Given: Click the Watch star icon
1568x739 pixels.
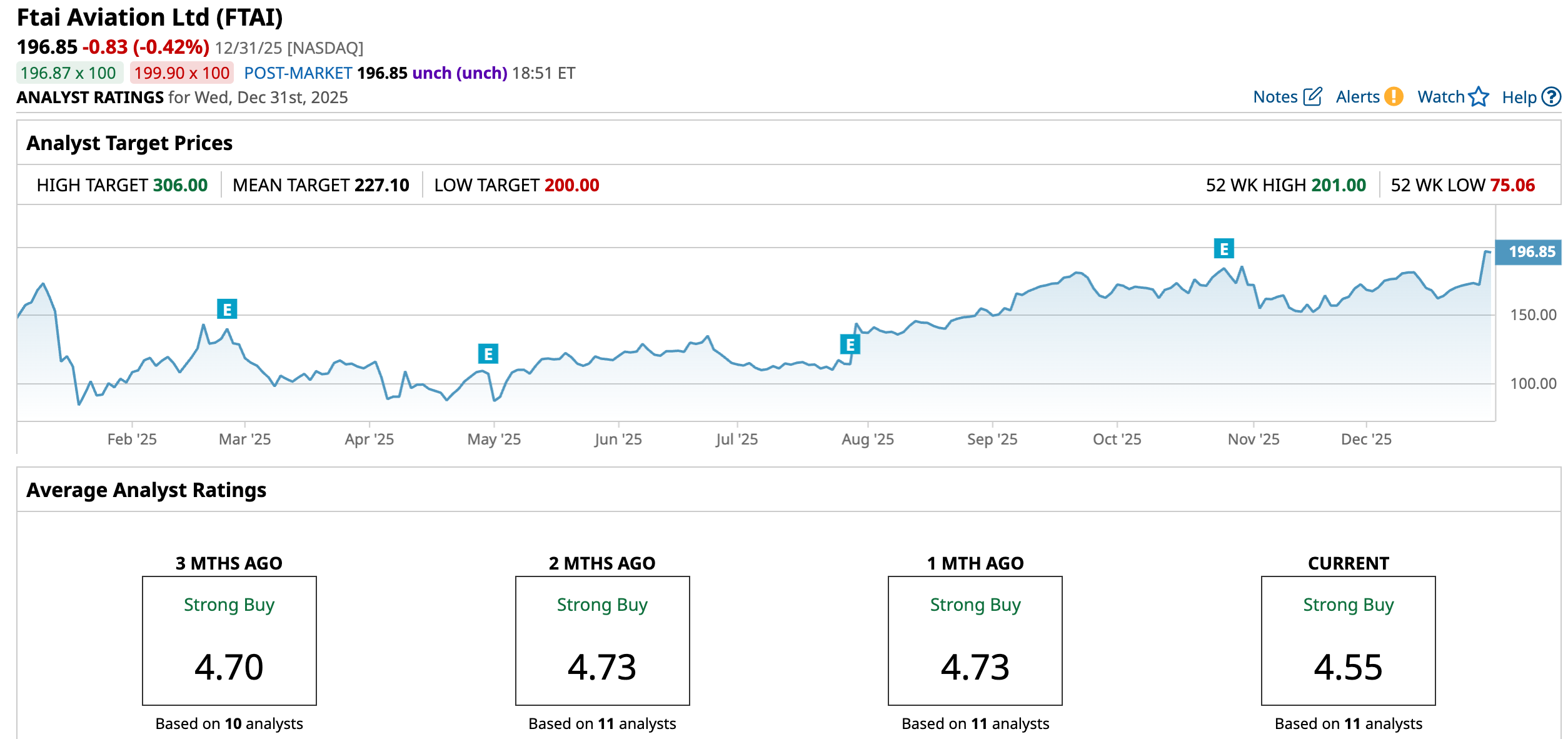Looking at the screenshot, I should tap(1479, 97).
